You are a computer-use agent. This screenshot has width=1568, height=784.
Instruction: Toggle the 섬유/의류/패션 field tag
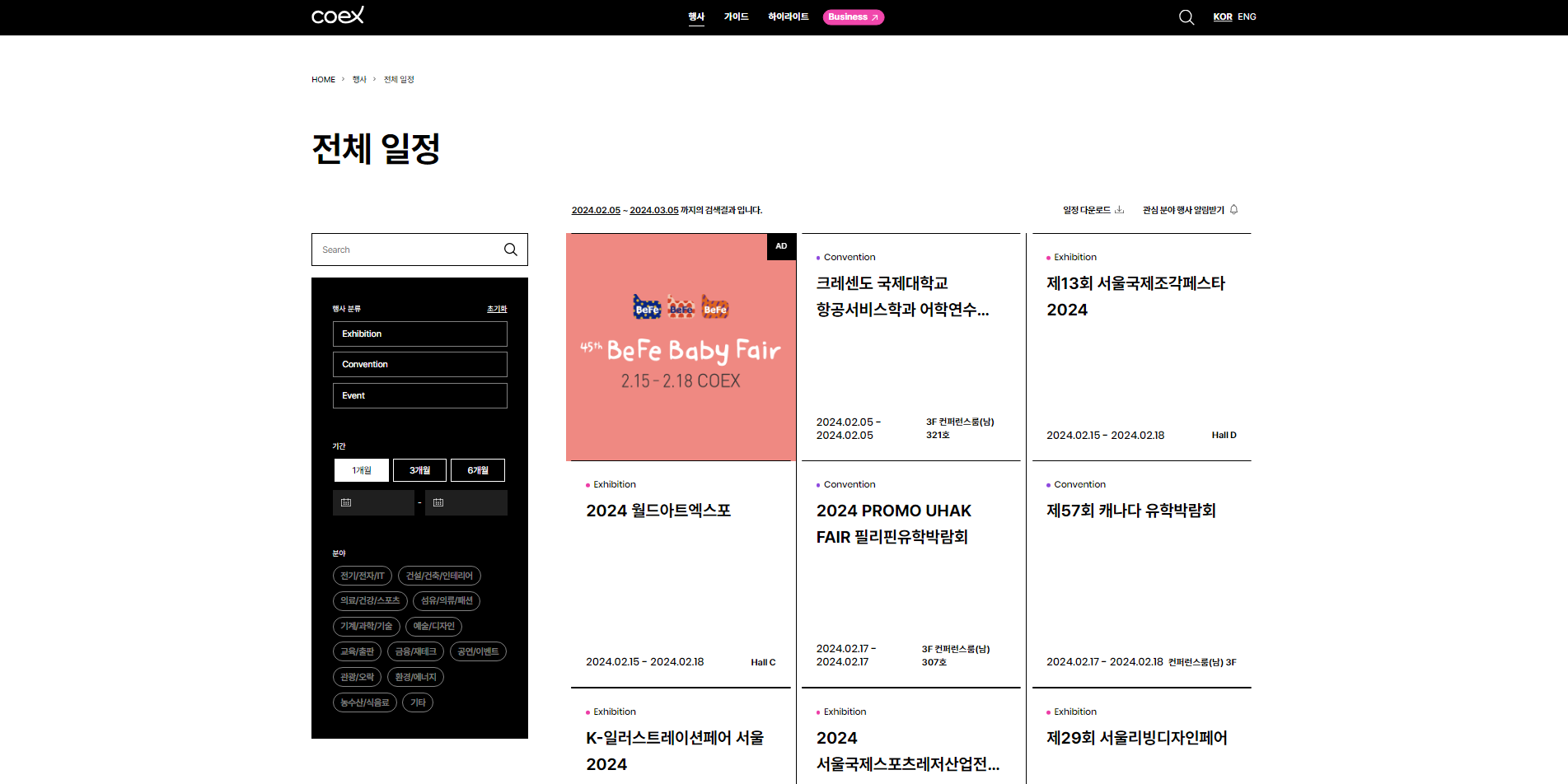tap(447, 601)
